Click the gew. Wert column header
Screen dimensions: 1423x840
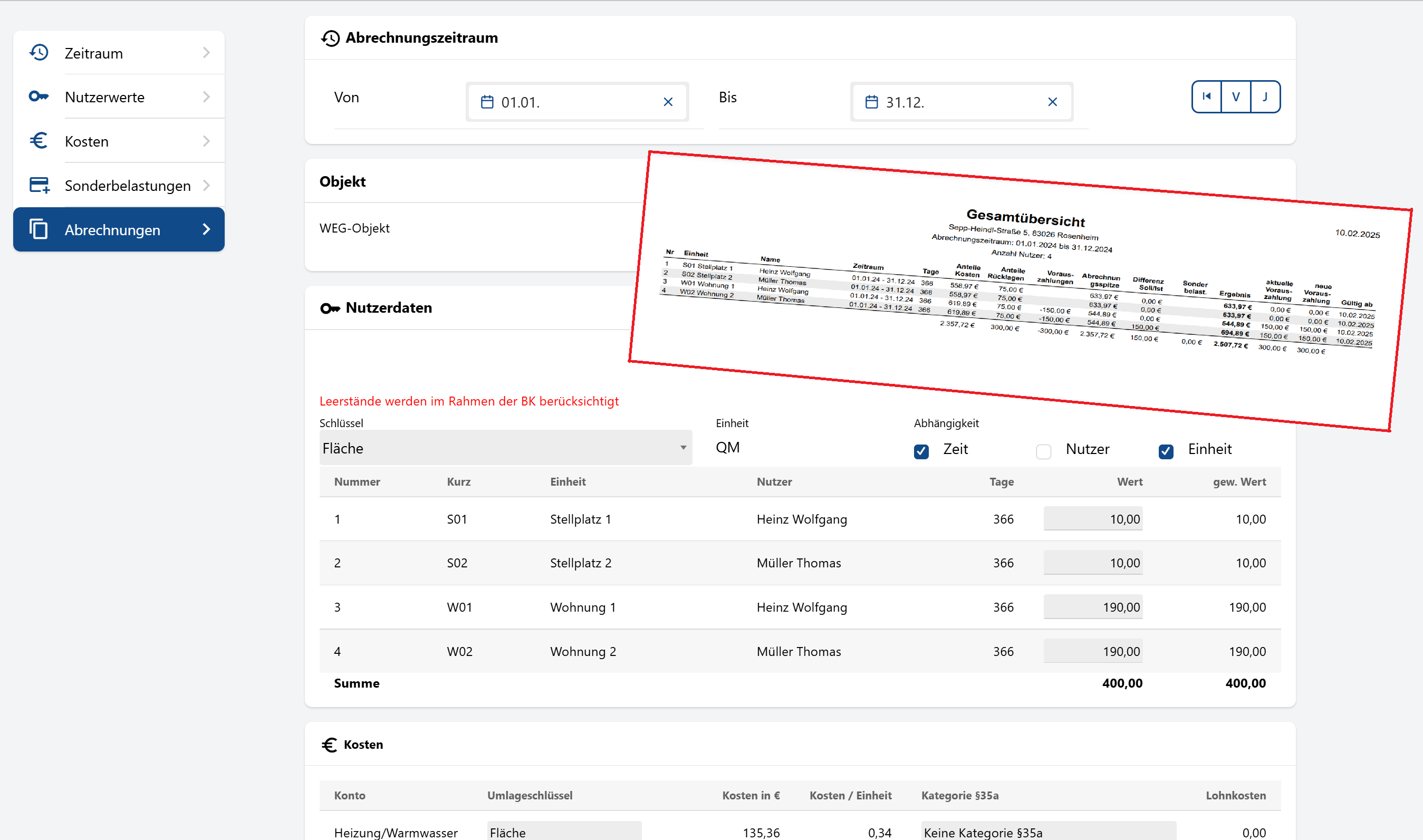click(1239, 482)
